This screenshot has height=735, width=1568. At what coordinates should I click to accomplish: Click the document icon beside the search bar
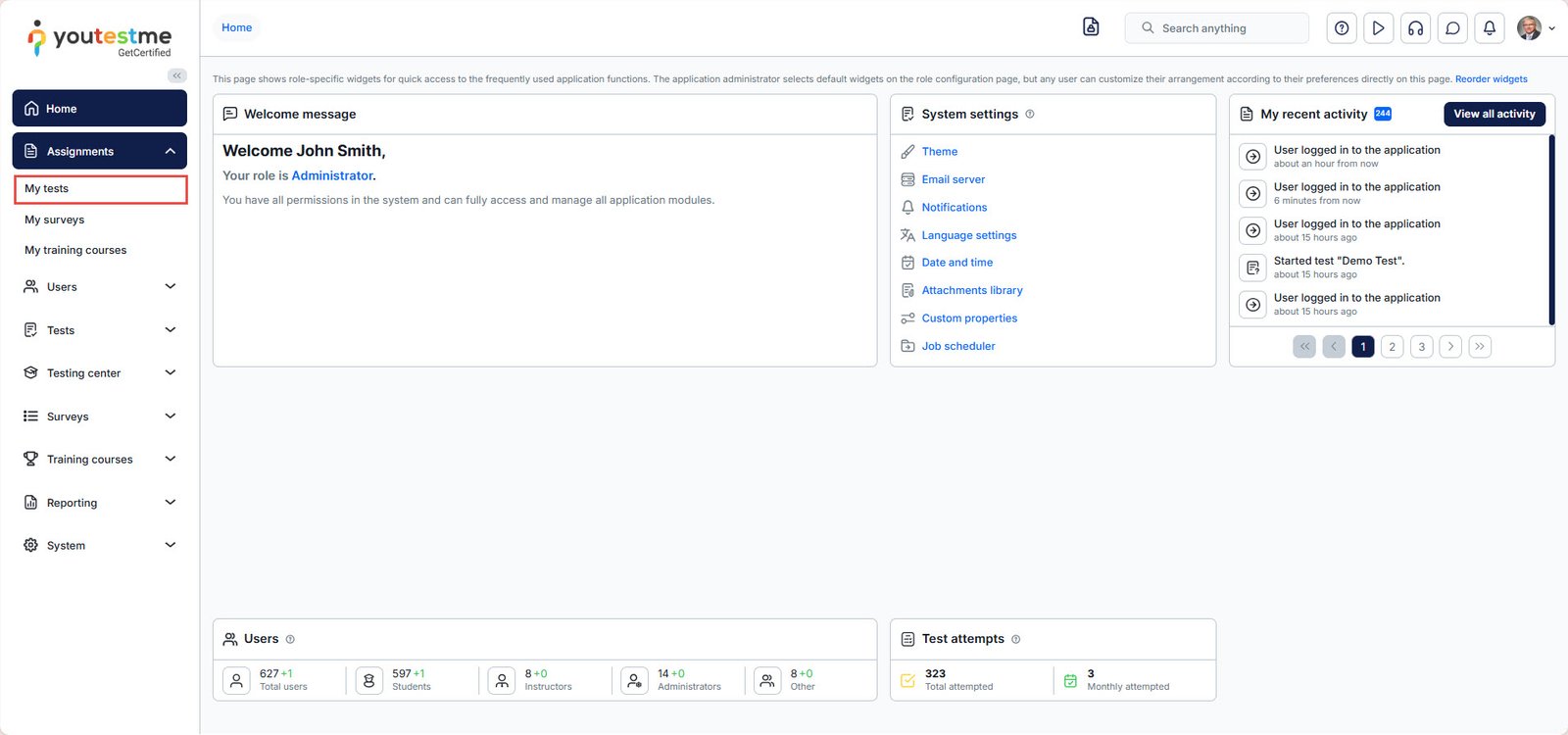click(1091, 27)
